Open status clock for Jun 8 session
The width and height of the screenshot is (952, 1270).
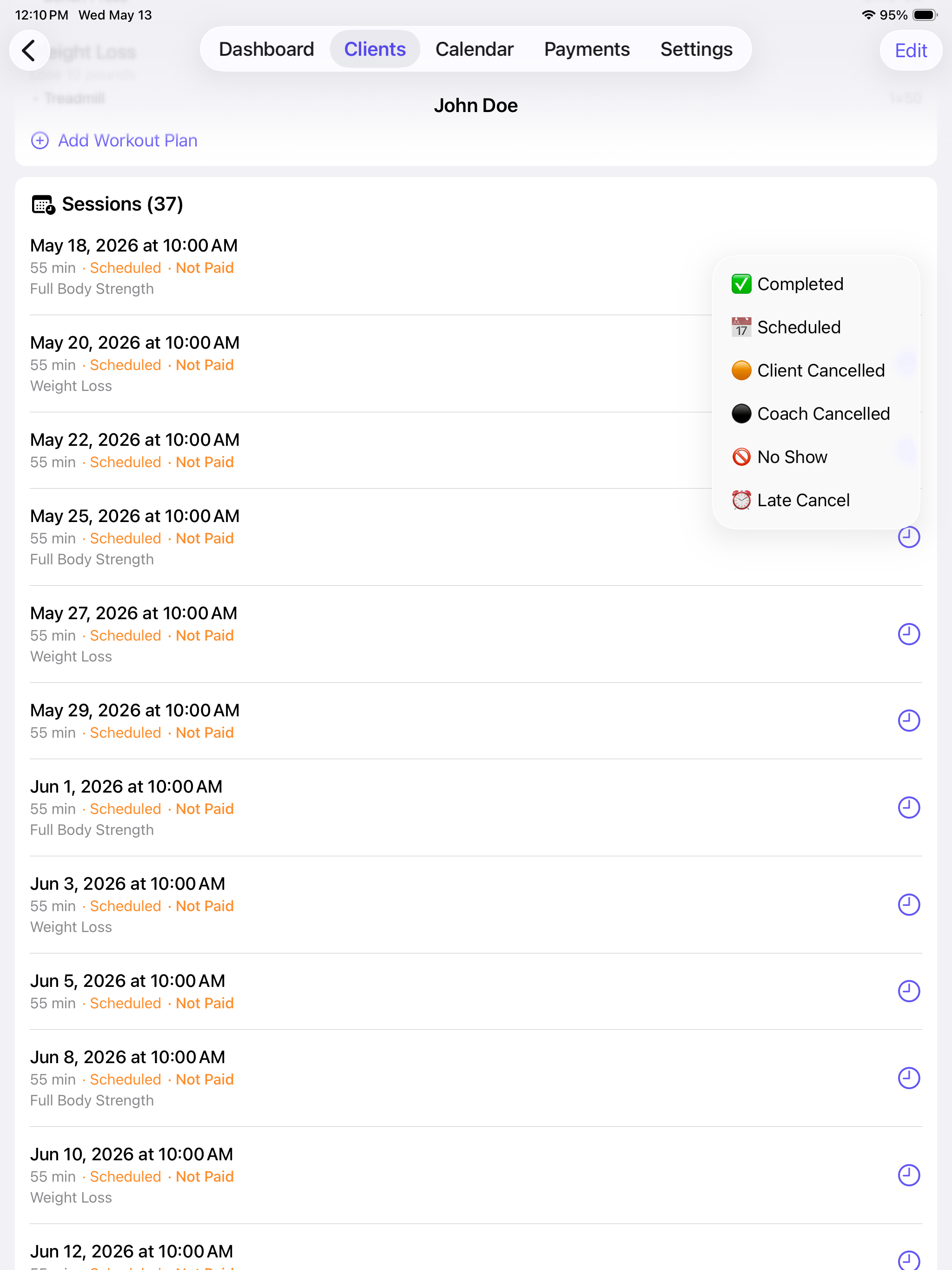point(908,1078)
